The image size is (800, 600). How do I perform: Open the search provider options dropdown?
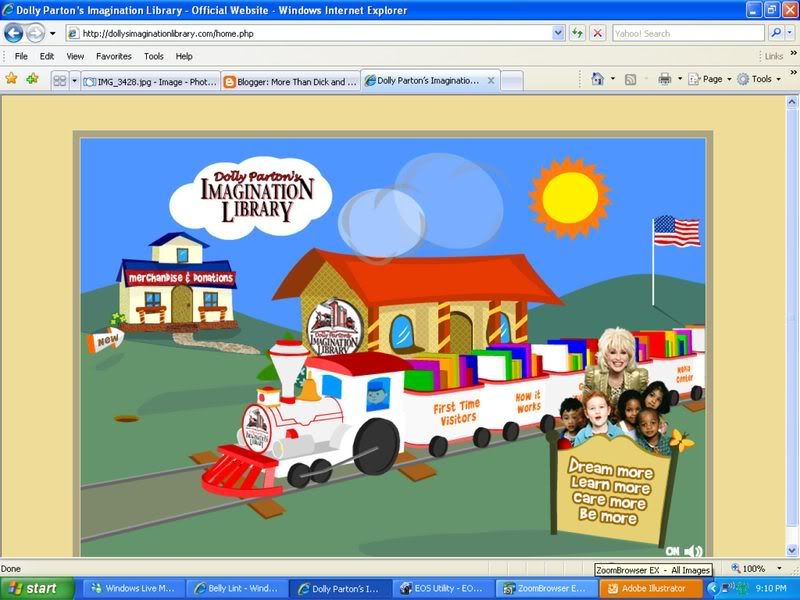point(790,34)
